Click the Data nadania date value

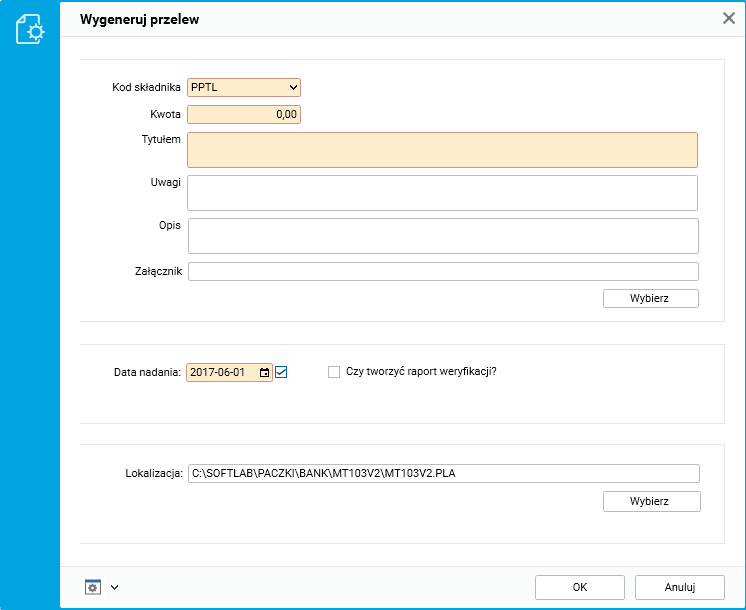(x=222, y=373)
